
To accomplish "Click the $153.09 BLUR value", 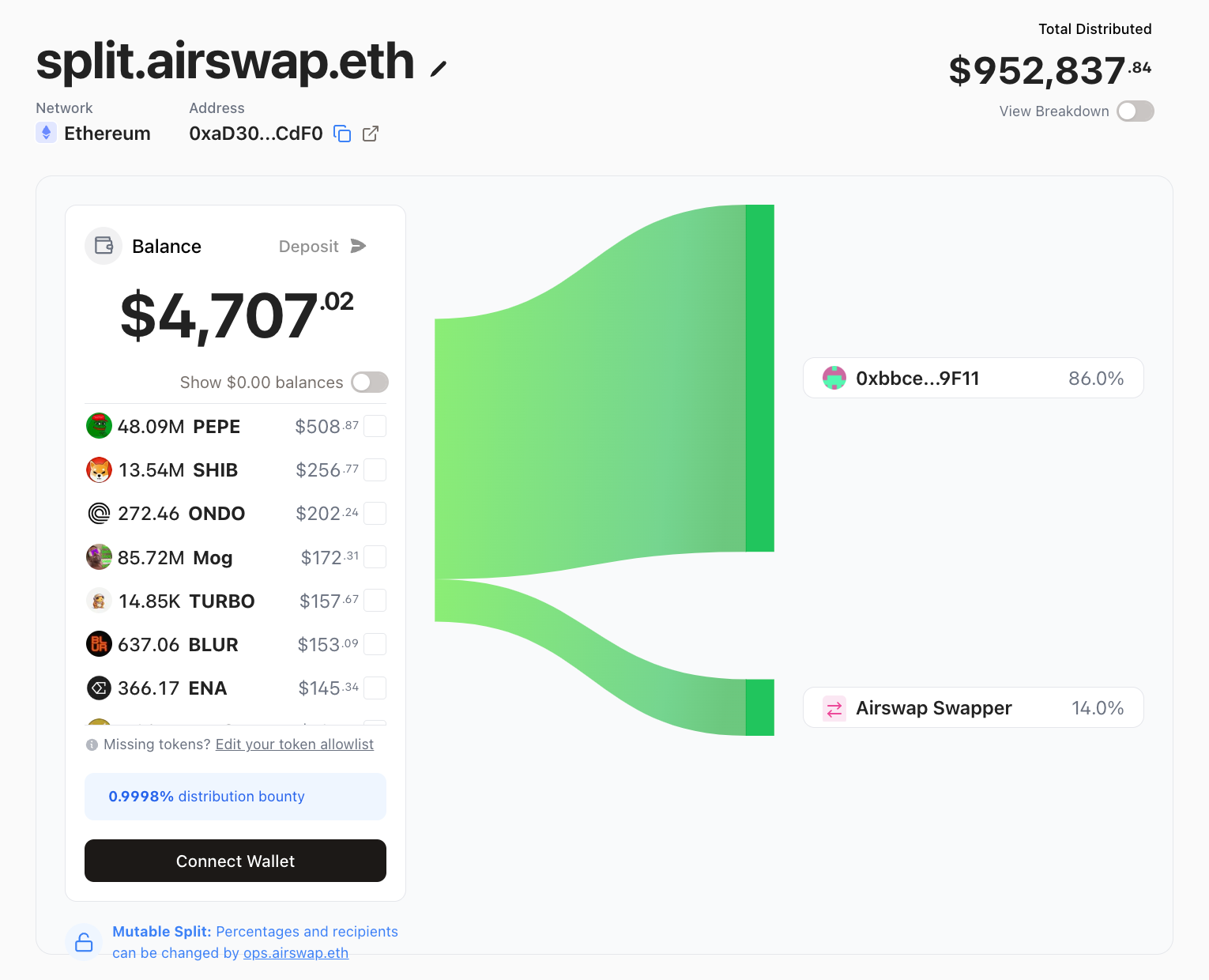I will pos(328,645).
